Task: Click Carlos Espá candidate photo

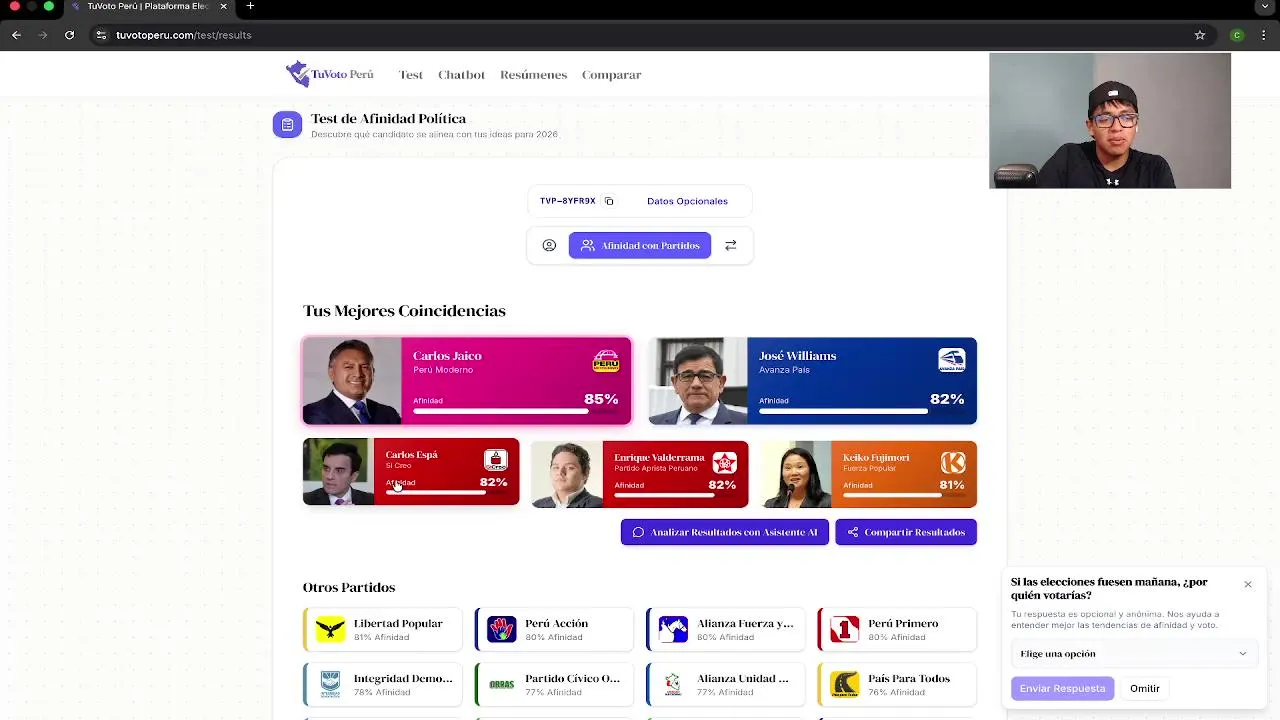Action: [338, 472]
